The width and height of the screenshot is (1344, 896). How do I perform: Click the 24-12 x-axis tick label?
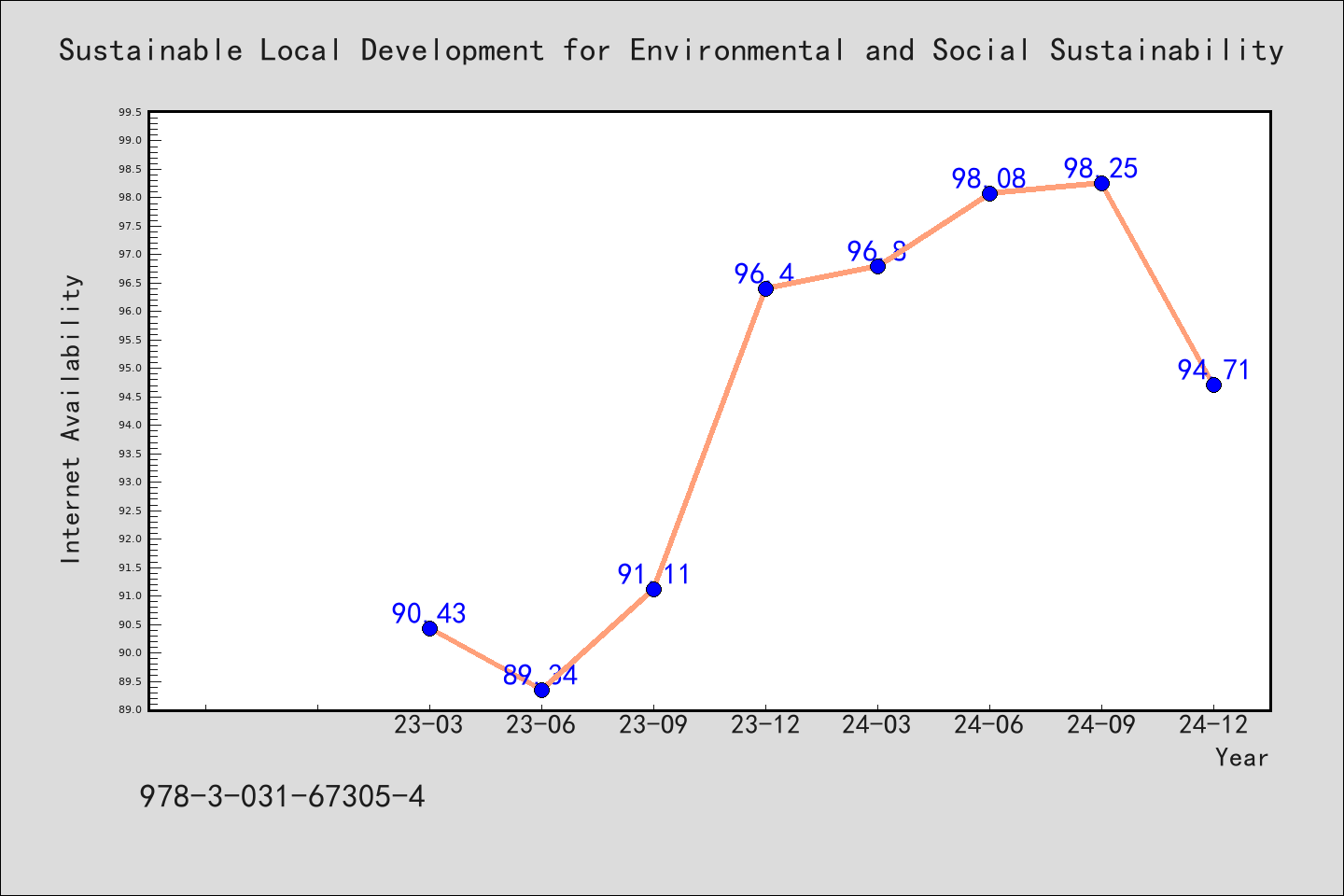point(1213,724)
